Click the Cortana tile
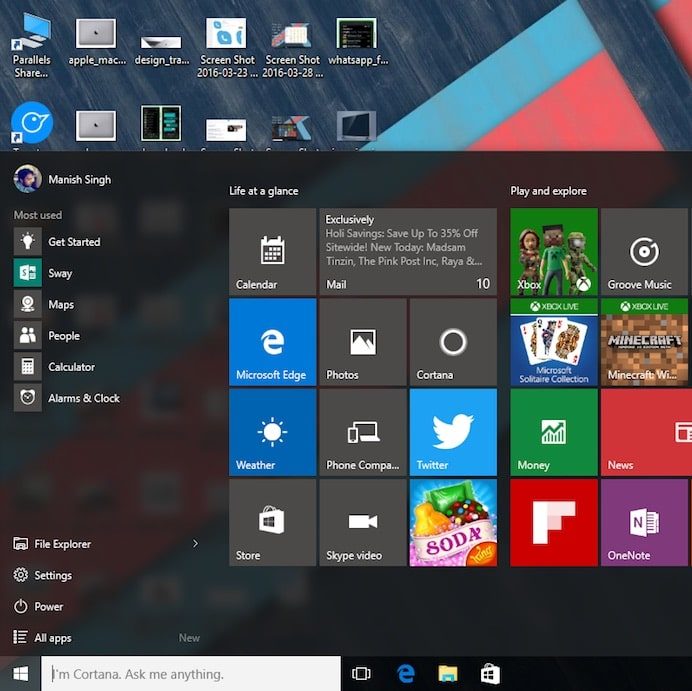The image size is (692, 691). pos(452,342)
